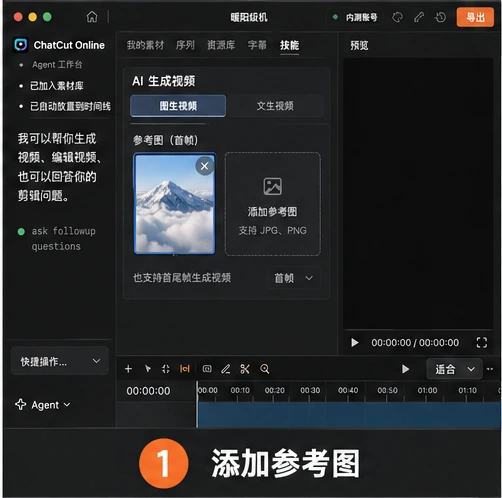Viewport: 502px width, 498px height.
Task: Click the 已加入素材库 status item
Action: click(57, 86)
